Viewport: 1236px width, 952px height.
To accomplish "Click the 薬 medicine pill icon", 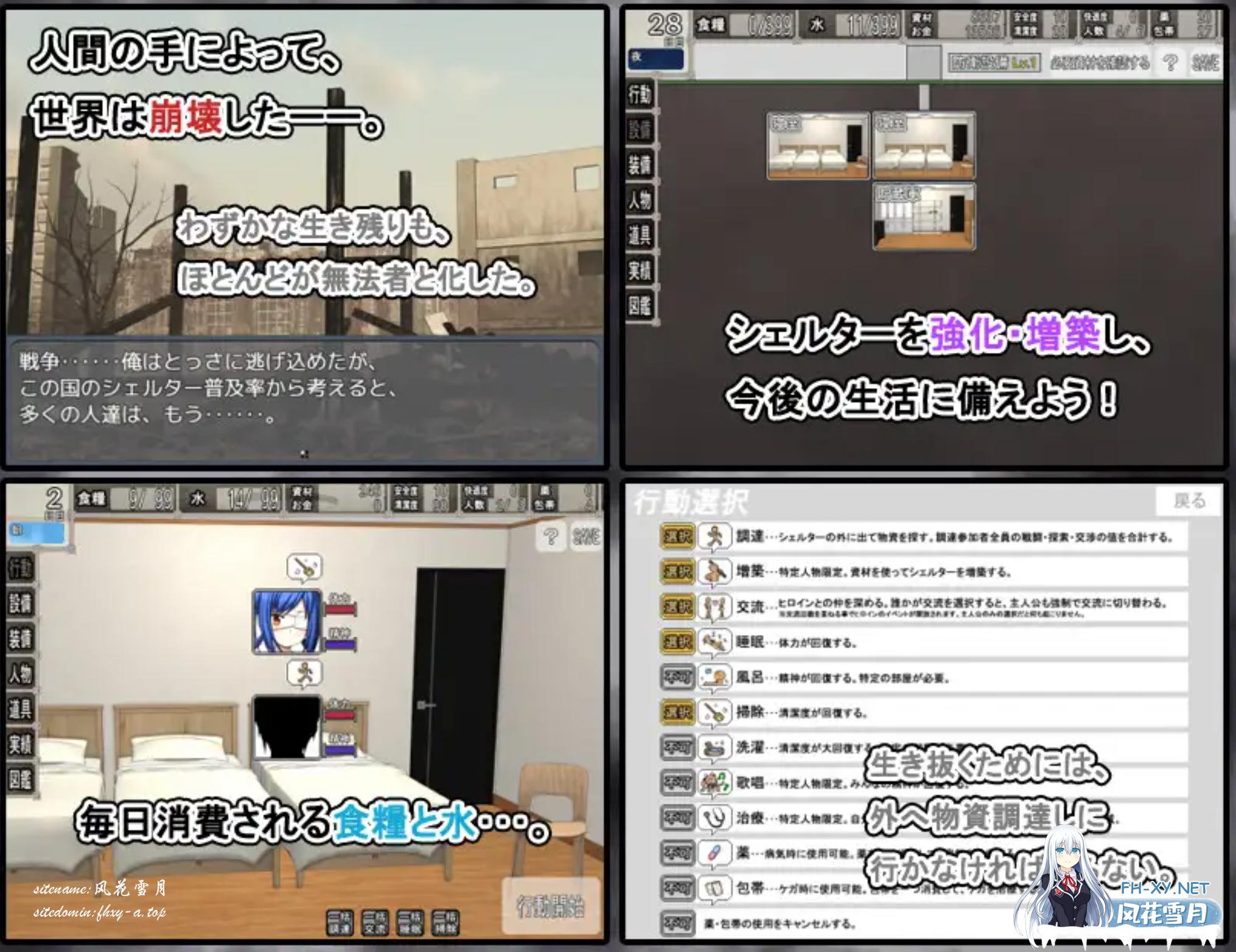I will (x=714, y=853).
